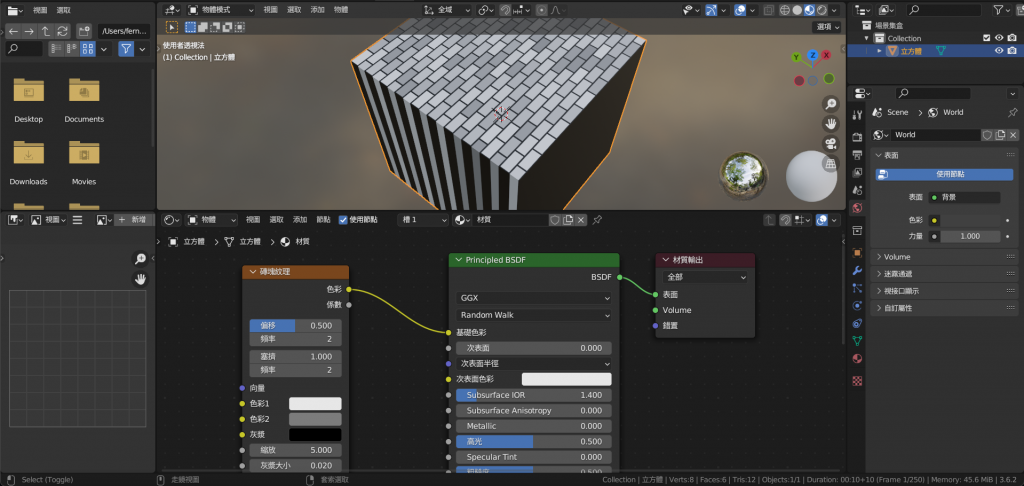Image resolution: width=1024 pixels, height=486 pixels.
Task: Collapse the 表面 panel in World properties
Action: (x=879, y=155)
